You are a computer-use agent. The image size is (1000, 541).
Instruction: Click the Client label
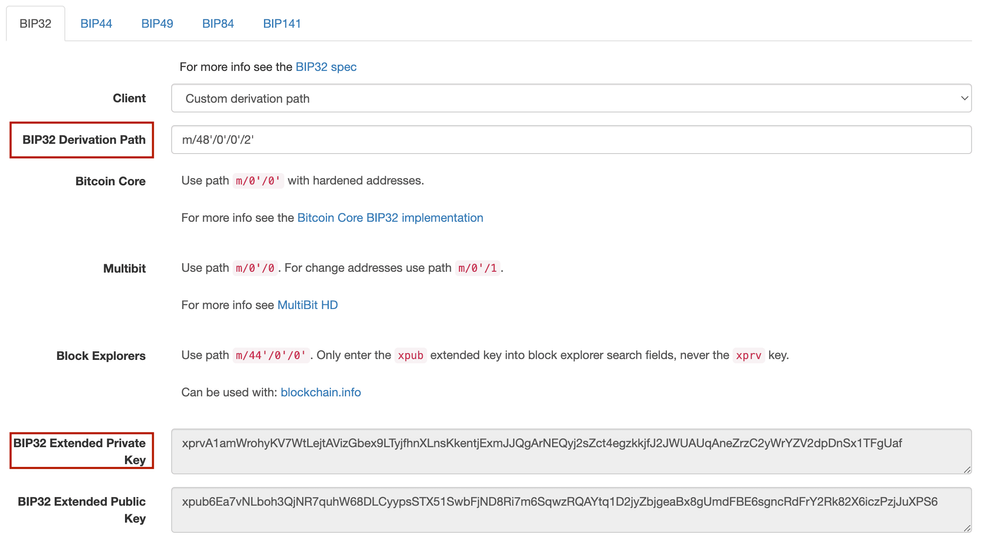coord(129,98)
